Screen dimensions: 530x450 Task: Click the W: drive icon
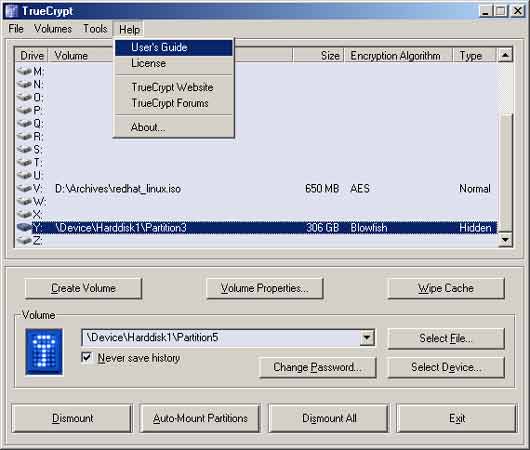[24, 202]
